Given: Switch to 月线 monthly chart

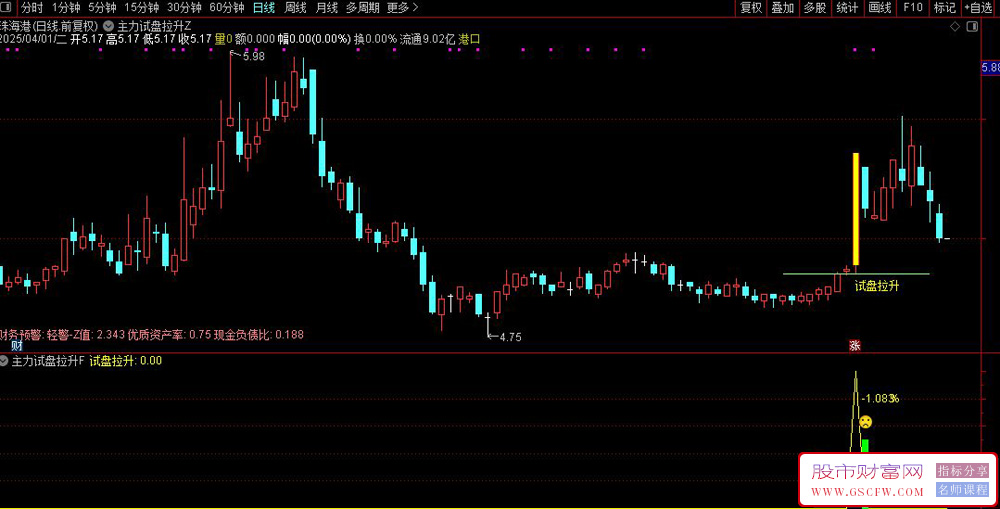Looking at the screenshot, I should pos(327,8).
